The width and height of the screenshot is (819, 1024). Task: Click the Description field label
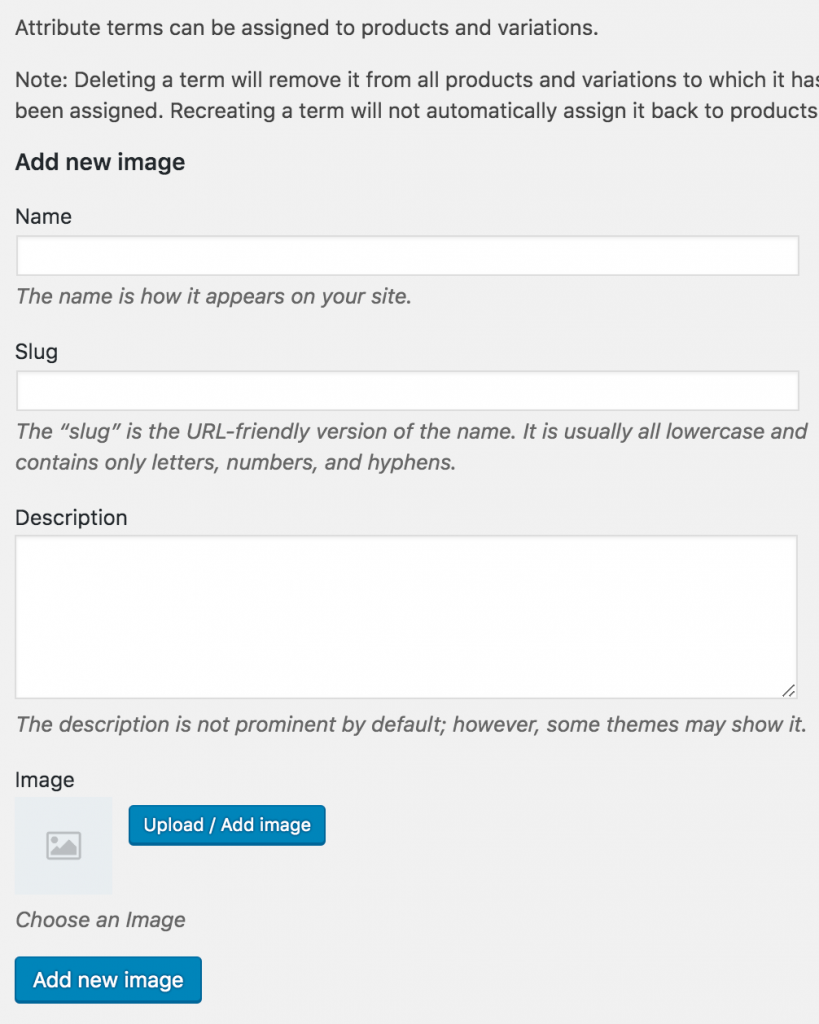point(71,518)
